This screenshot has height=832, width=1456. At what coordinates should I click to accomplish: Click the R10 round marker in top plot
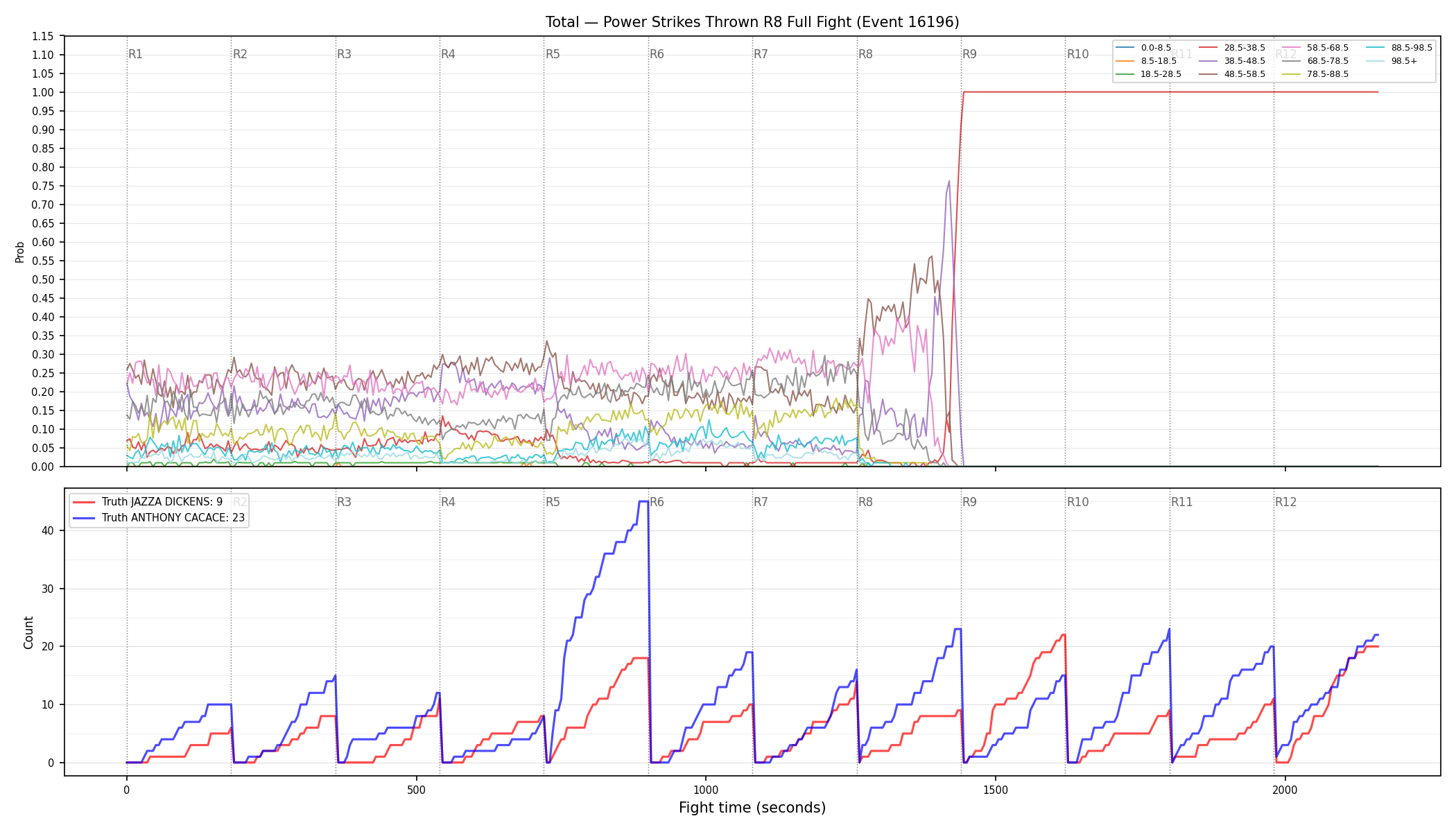[1078, 54]
